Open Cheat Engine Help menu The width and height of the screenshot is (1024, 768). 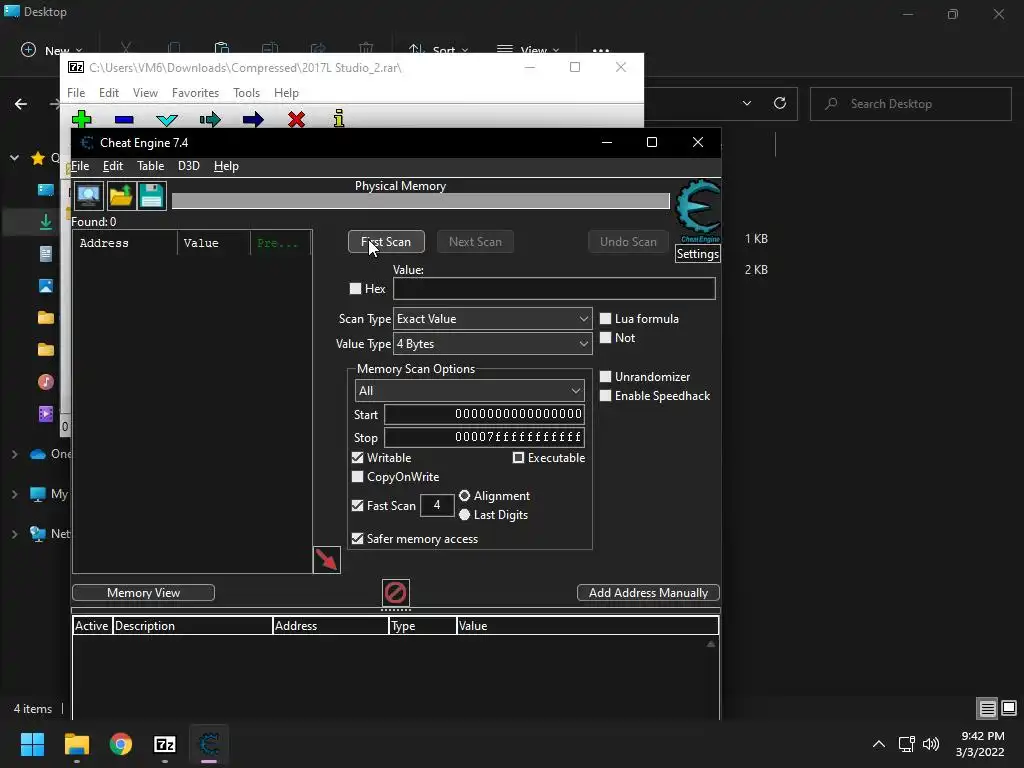click(226, 166)
